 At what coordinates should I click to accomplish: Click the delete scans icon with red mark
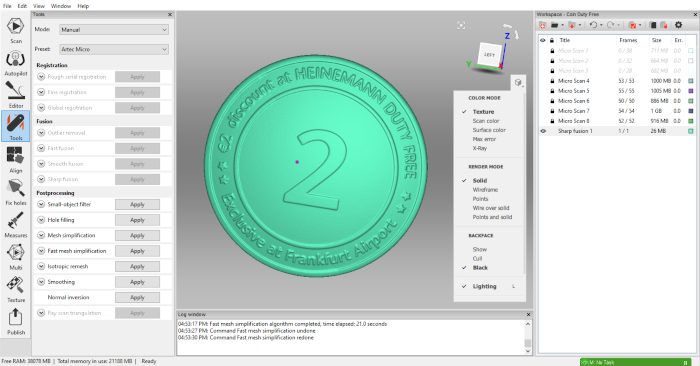(x=664, y=25)
